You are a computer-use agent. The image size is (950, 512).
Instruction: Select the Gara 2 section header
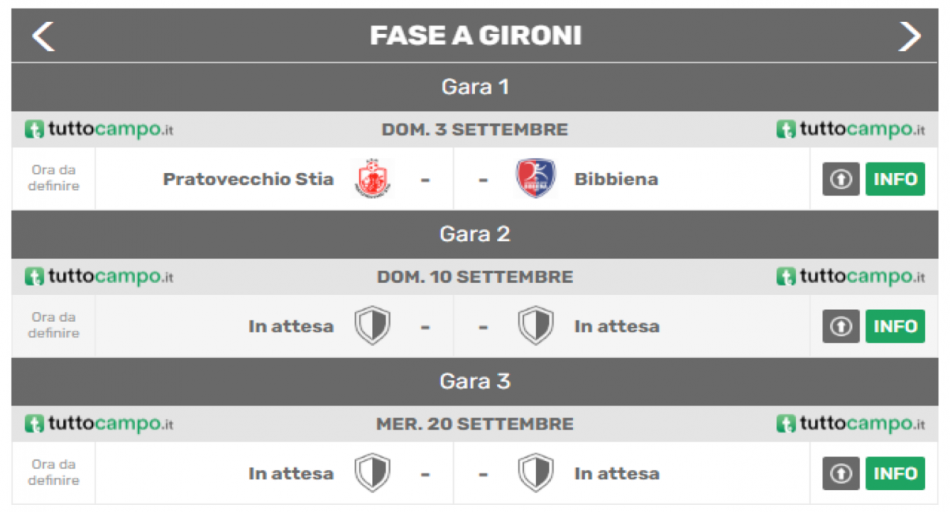[475, 234]
